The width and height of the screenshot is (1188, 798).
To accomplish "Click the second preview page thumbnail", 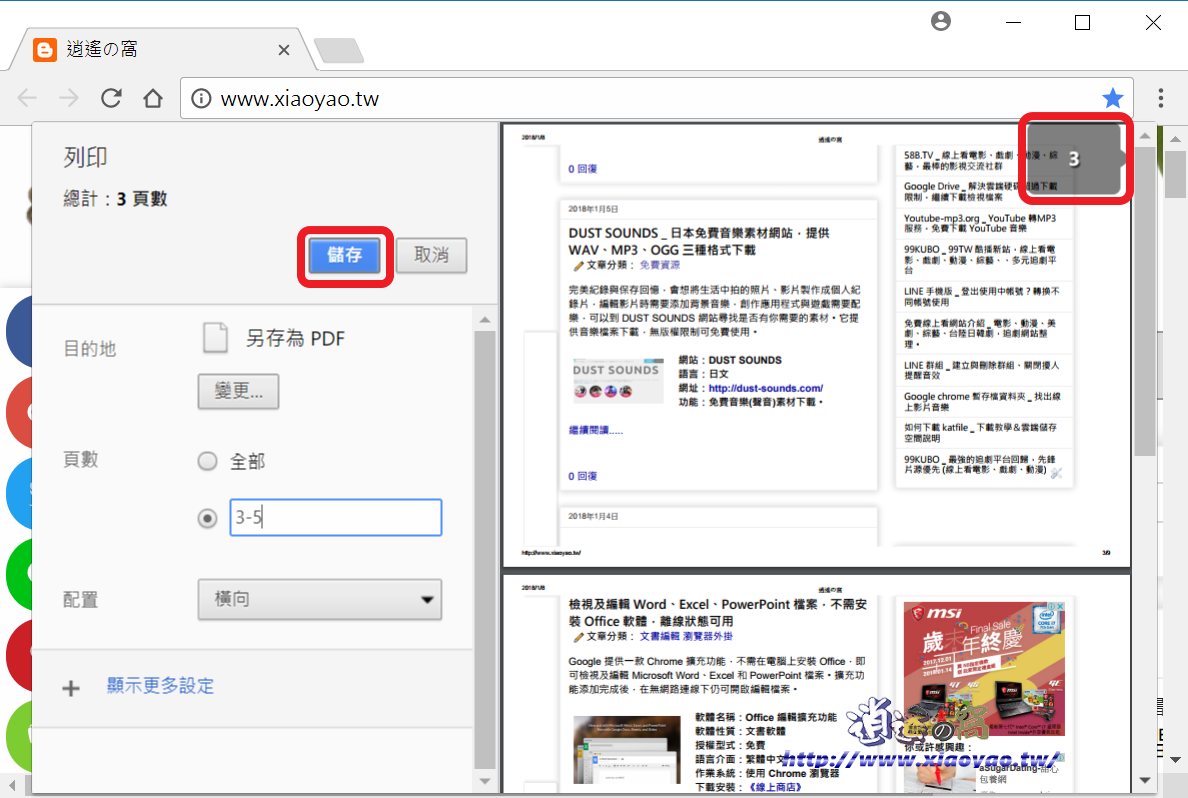I will (x=817, y=684).
